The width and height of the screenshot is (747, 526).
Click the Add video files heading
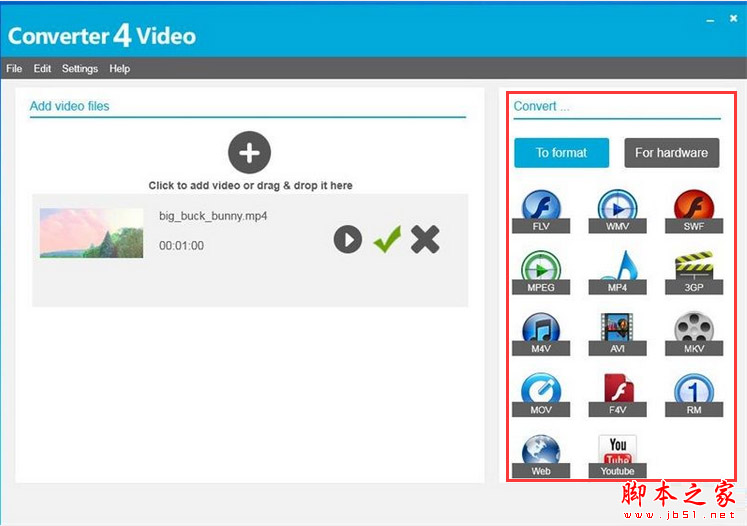point(70,106)
